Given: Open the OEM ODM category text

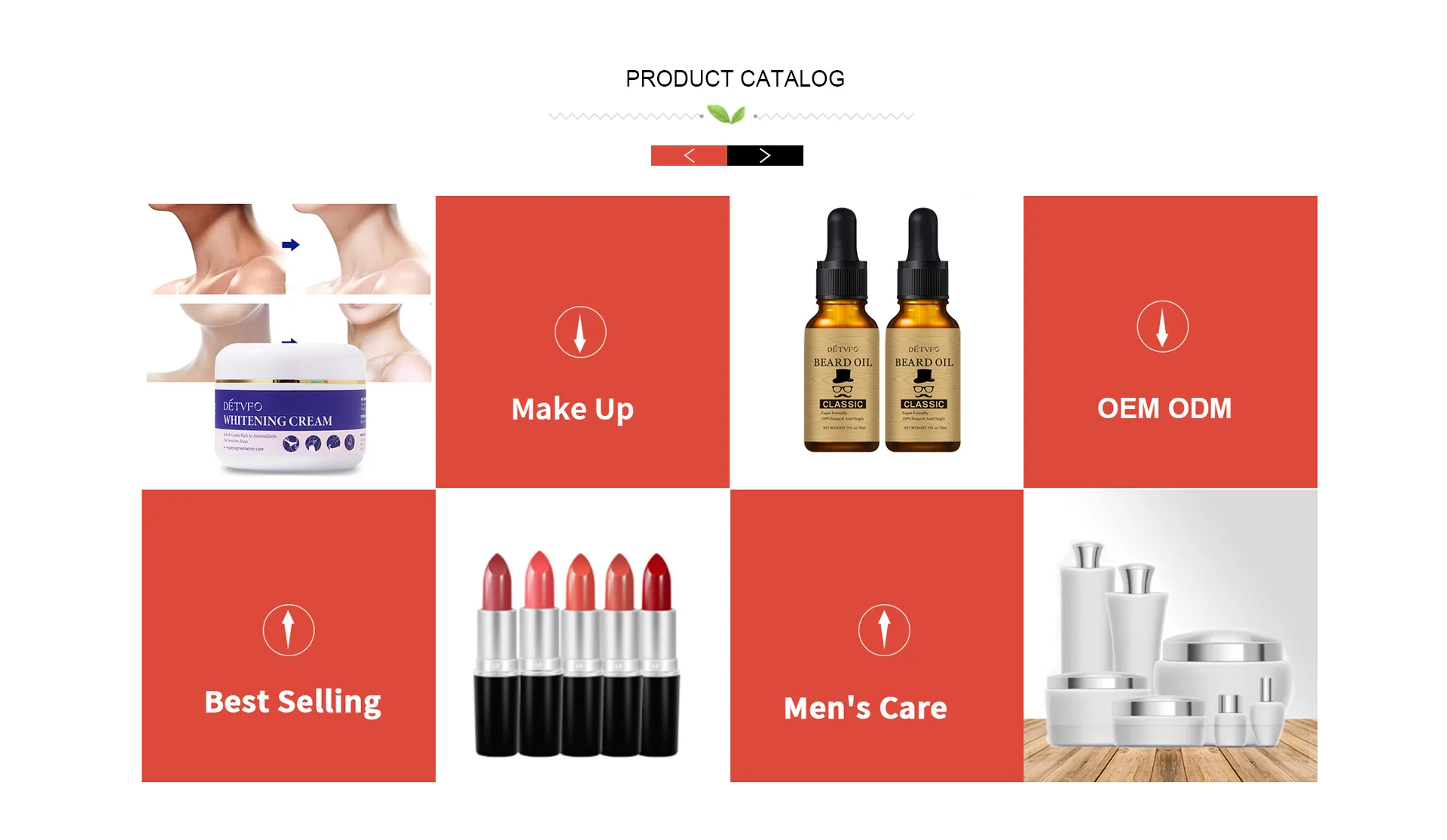Looking at the screenshot, I should (x=1164, y=408).
